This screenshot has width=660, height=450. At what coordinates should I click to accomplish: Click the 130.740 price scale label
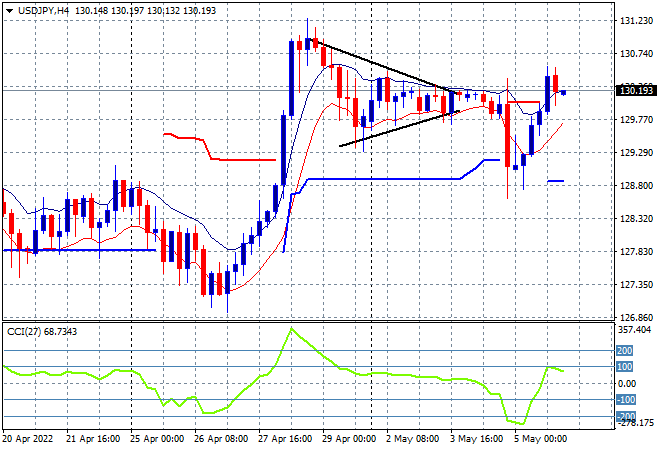point(636,53)
